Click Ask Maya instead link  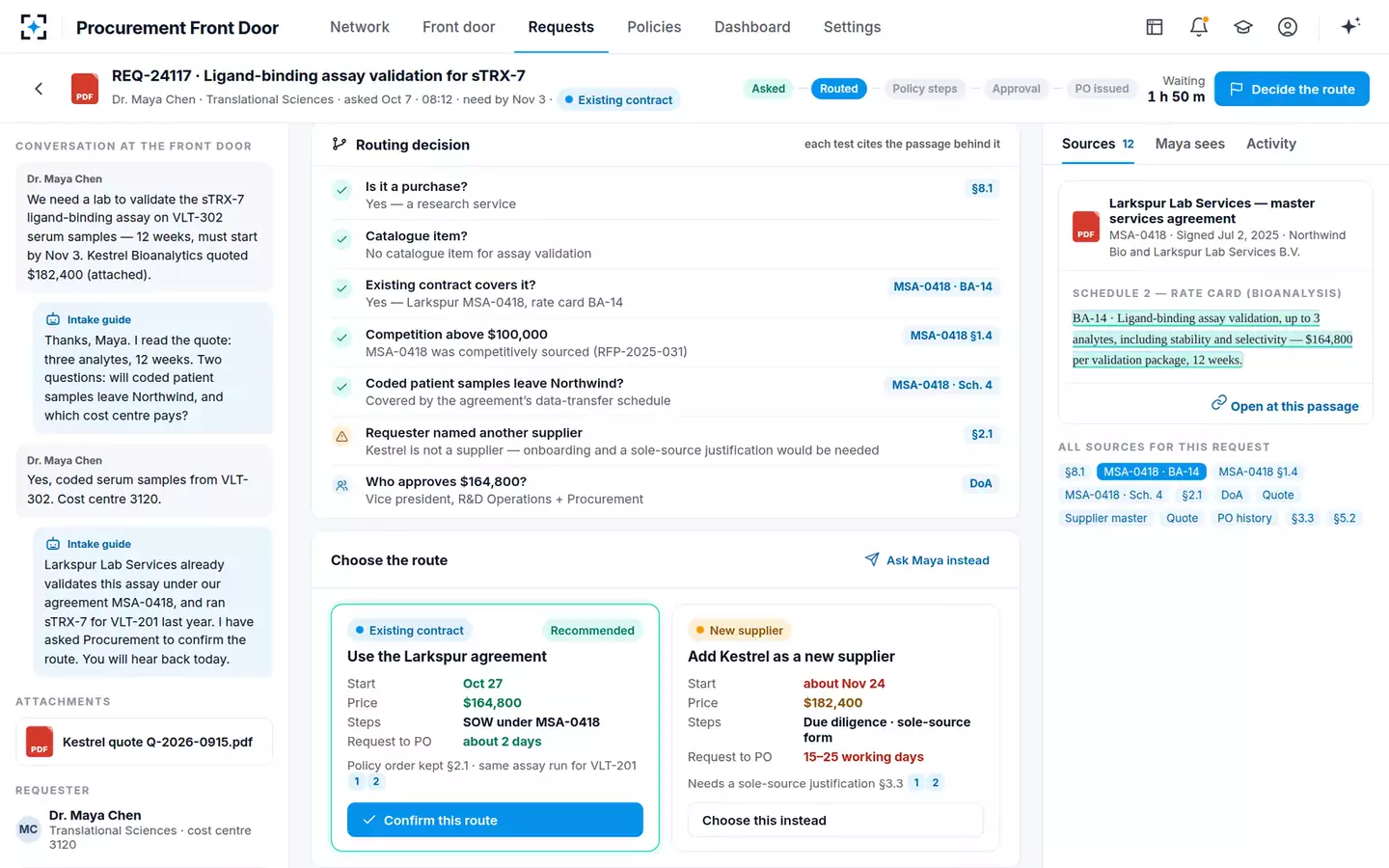tap(927, 560)
